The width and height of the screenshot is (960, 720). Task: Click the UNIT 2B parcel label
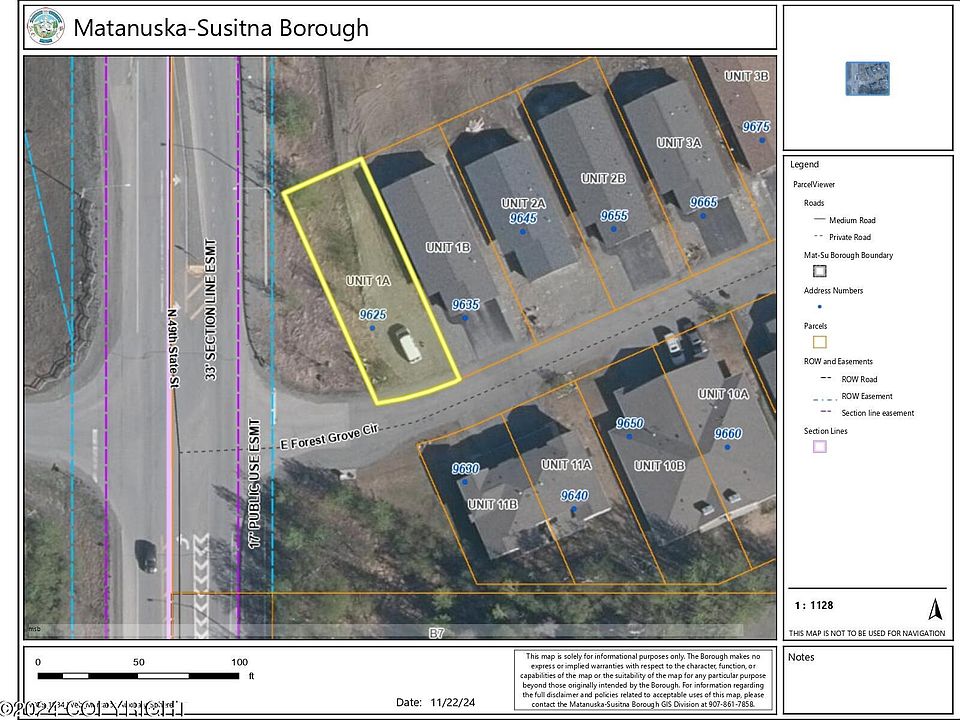(603, 178)
